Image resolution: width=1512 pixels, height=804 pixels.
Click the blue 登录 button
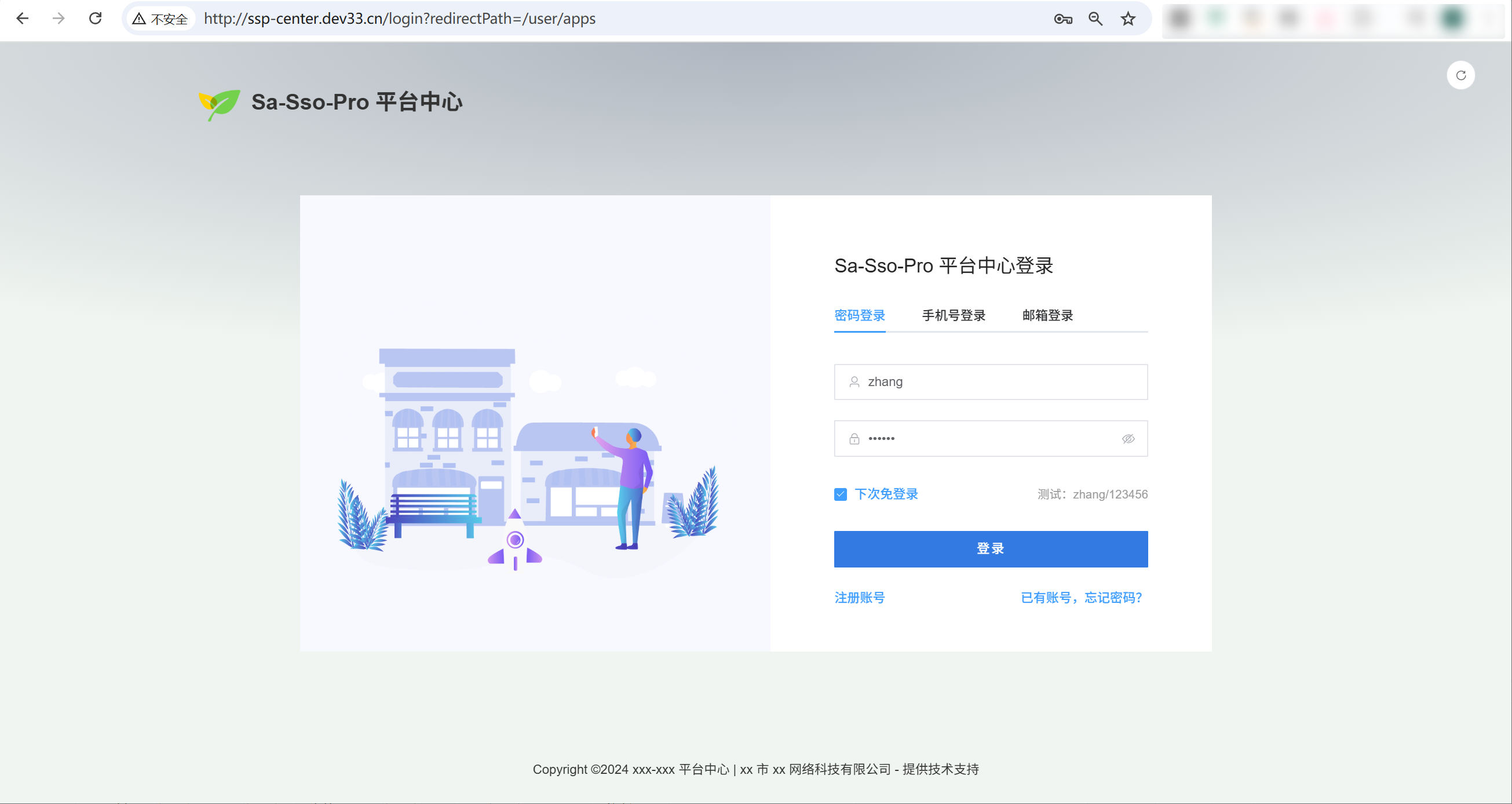click(x=990, y=548)
